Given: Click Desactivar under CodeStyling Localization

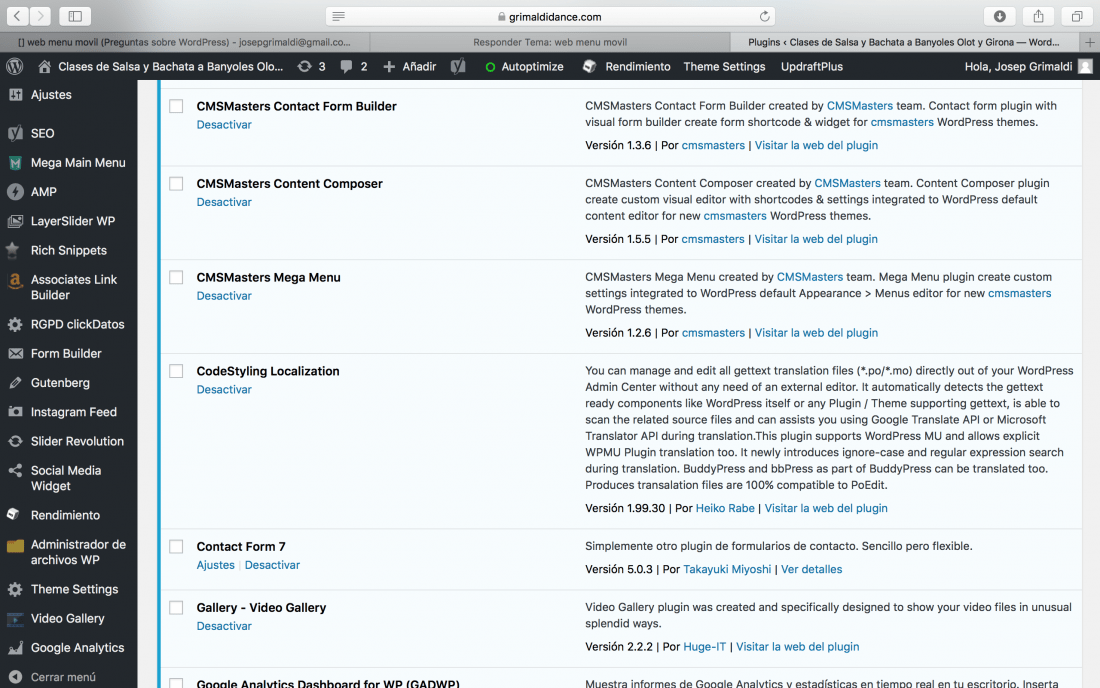Looking at the screenshot, I should (x=224, y=389).
